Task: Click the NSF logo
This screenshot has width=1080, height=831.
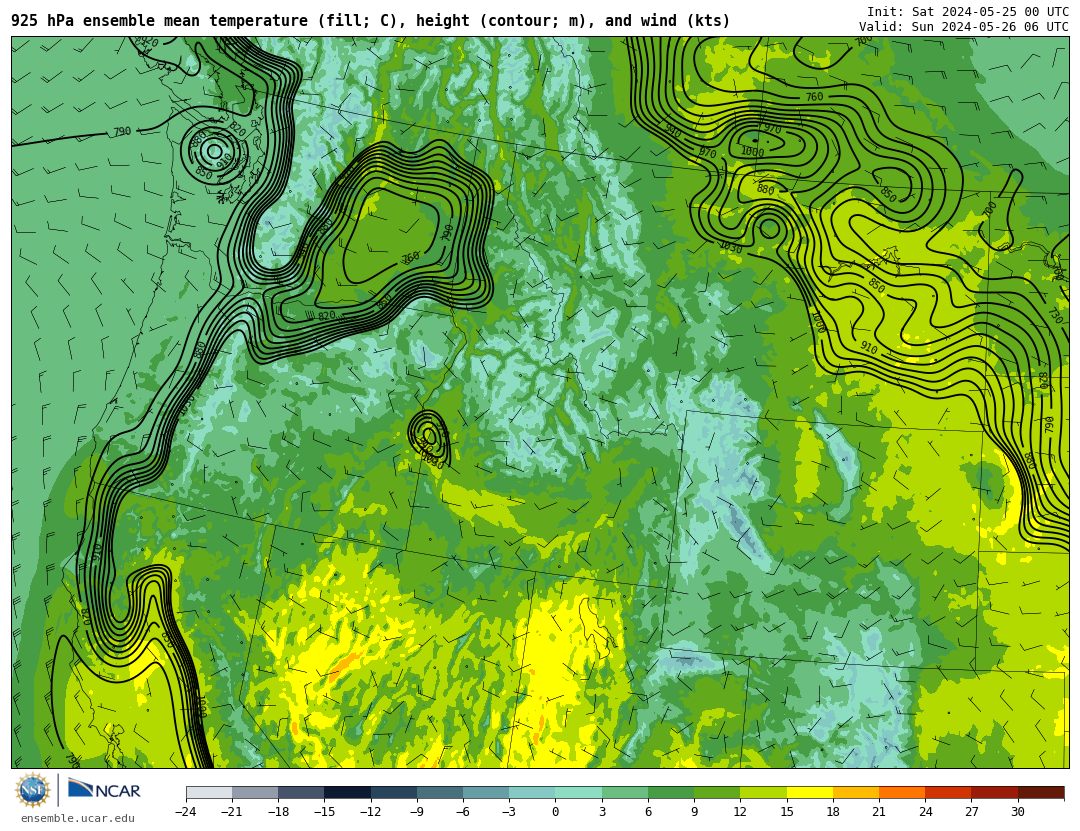Action: 32,790
